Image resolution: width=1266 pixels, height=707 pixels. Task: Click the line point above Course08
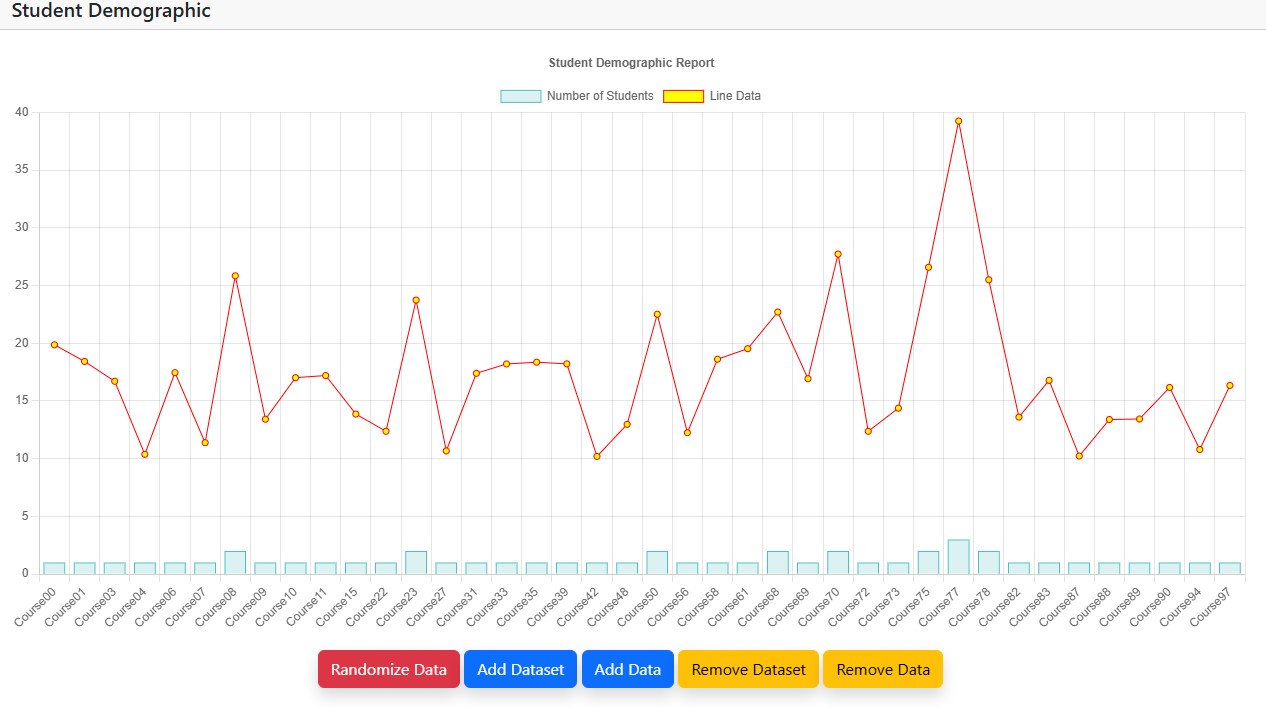click(235, 276)
